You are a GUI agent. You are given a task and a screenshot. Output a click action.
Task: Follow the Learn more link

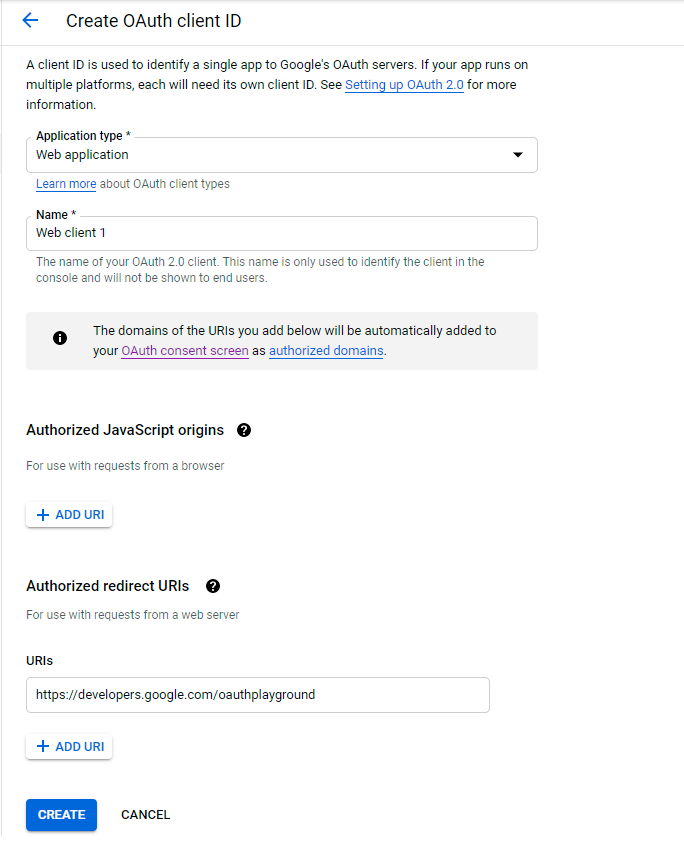pos(66,184)
